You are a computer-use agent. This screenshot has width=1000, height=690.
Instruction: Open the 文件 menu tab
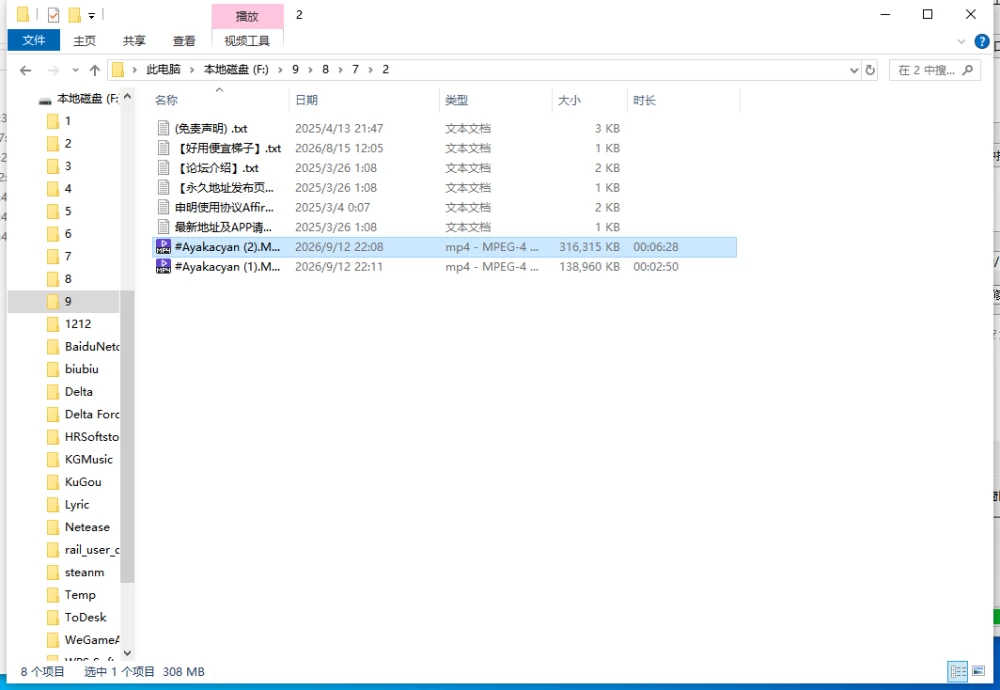tap(34, 41)
